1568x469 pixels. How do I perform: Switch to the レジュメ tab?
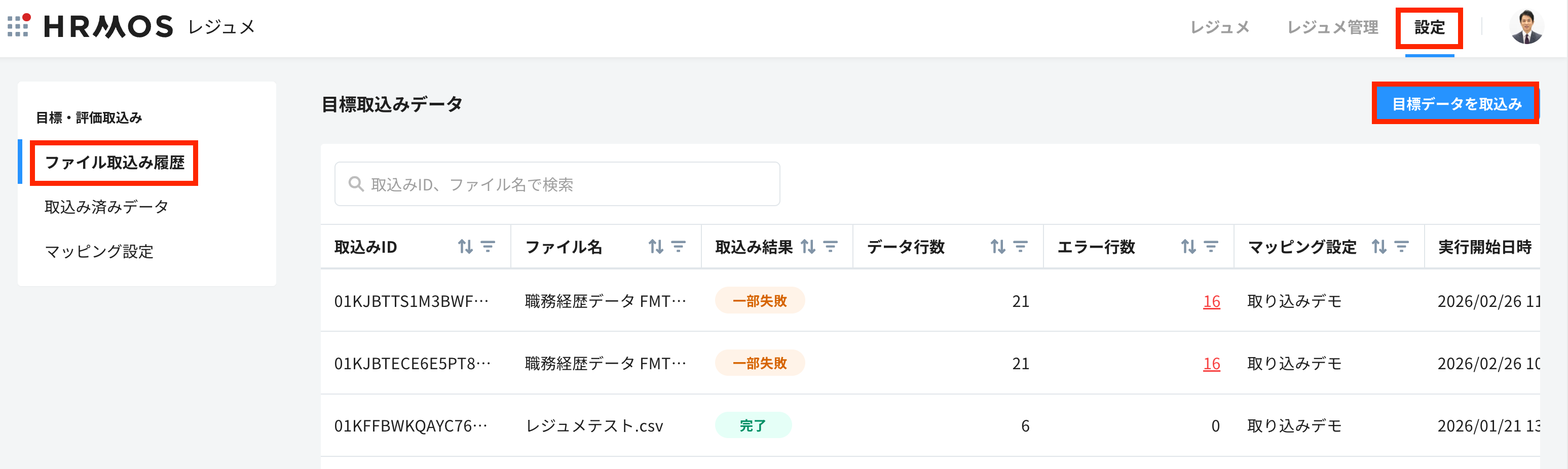pos(1219,27)
